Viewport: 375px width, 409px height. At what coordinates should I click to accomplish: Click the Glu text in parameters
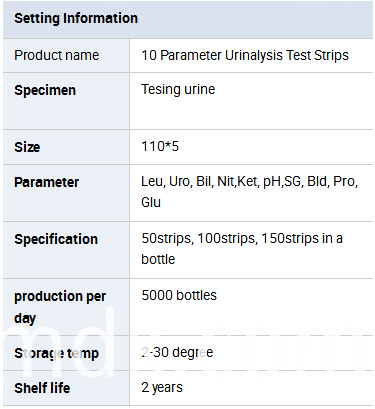coord(151,202)
